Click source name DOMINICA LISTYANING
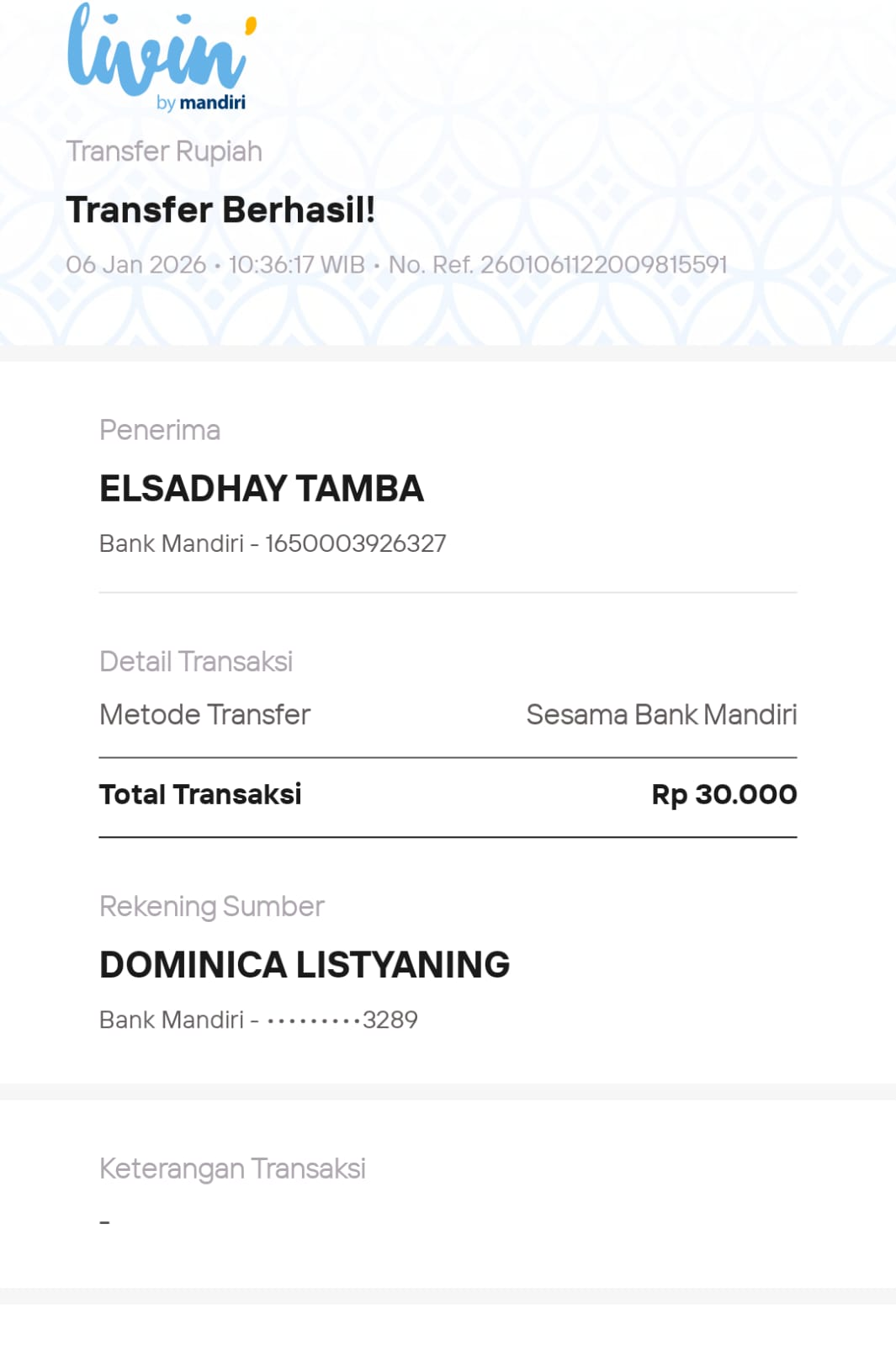Screen dimensions: 896x1346 [x=305, y=965]
